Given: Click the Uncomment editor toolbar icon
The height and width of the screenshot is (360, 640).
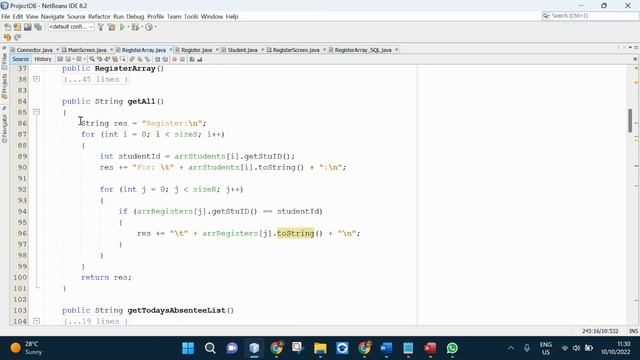Looking at the screenshot, I should point(200,59).
